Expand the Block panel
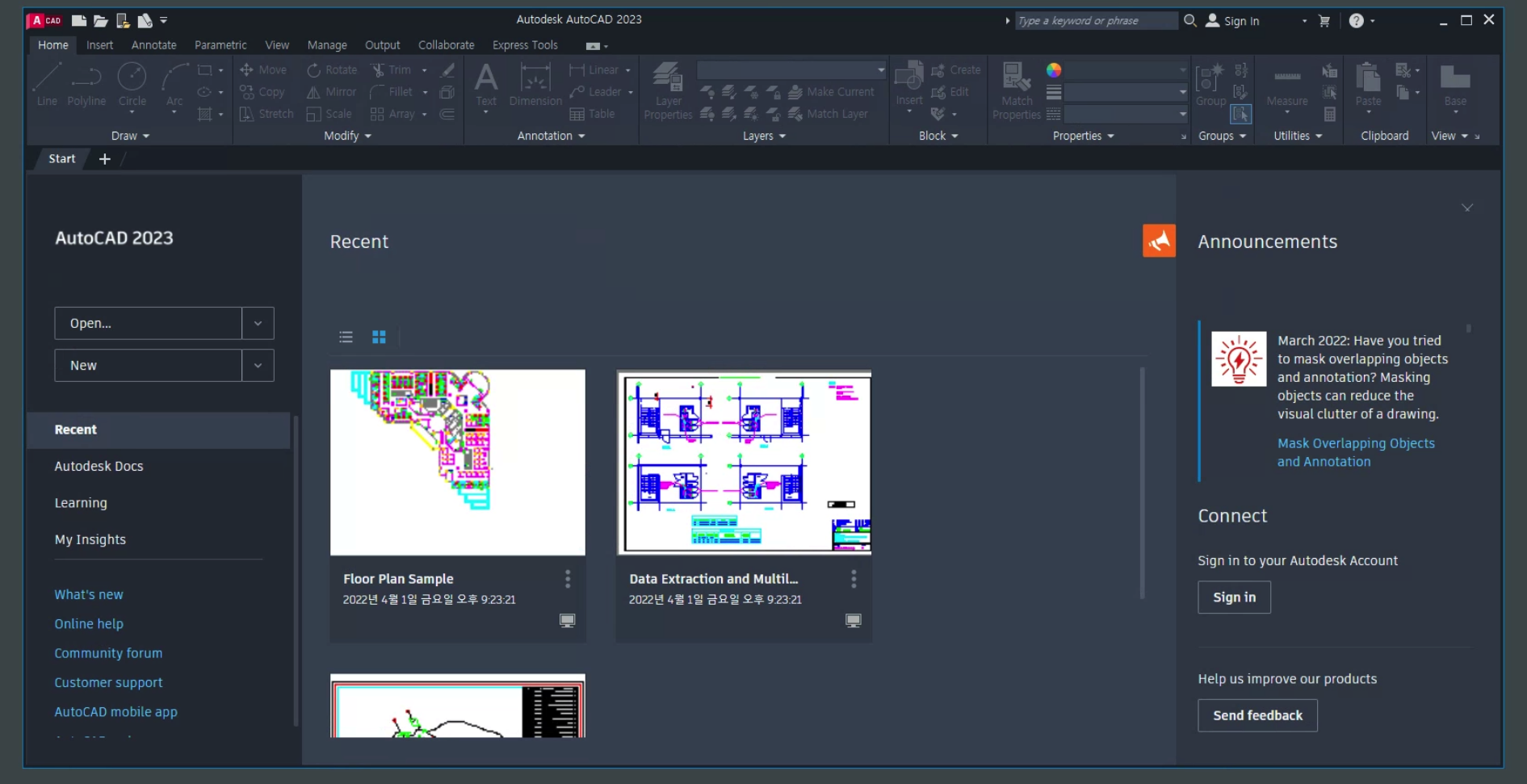The width and height of the screenshot is (1527, 784). pyautogui.click(x=938, y=136)
